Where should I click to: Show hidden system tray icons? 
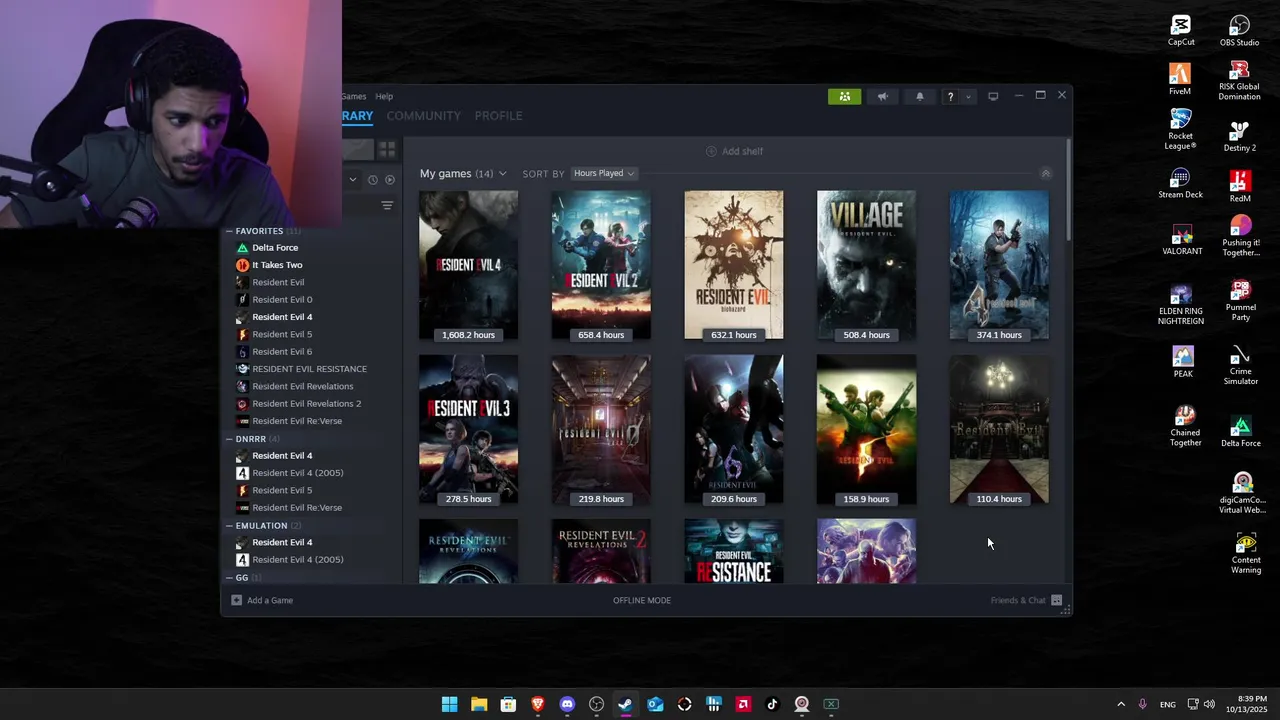[1120, 704]
